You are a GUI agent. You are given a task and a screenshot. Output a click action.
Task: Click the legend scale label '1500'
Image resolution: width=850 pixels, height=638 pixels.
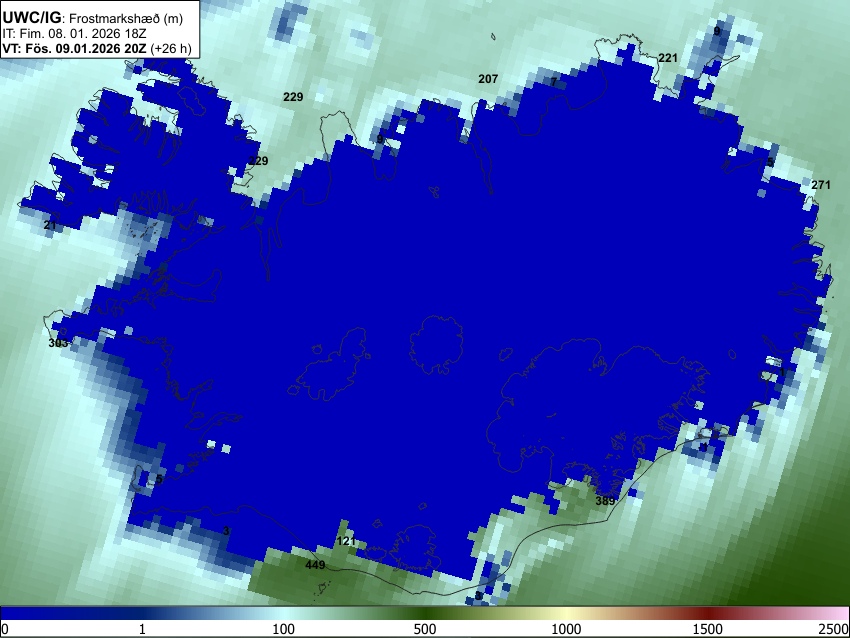(x=708, y=629)
